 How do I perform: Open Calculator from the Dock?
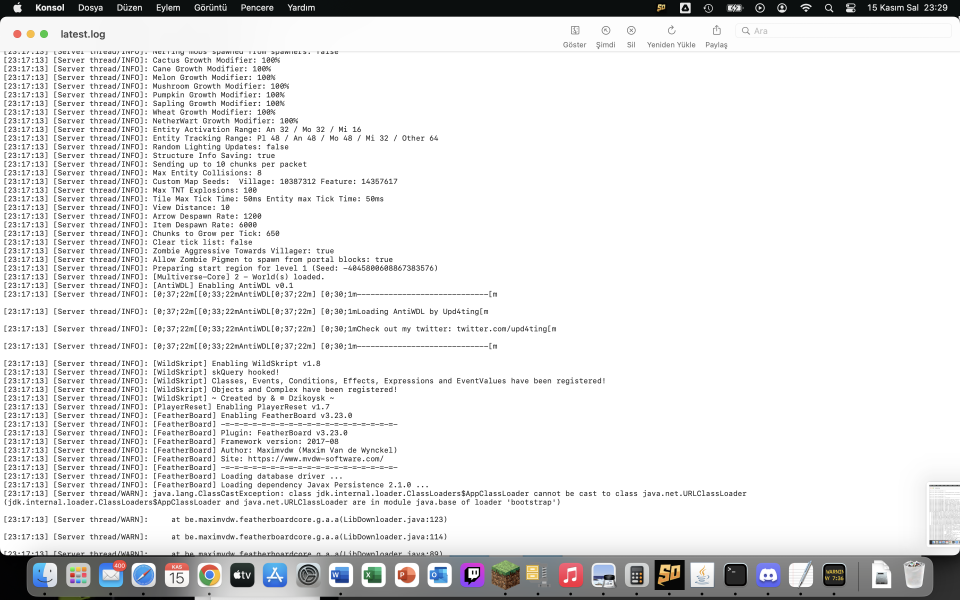tap(636, 576)
